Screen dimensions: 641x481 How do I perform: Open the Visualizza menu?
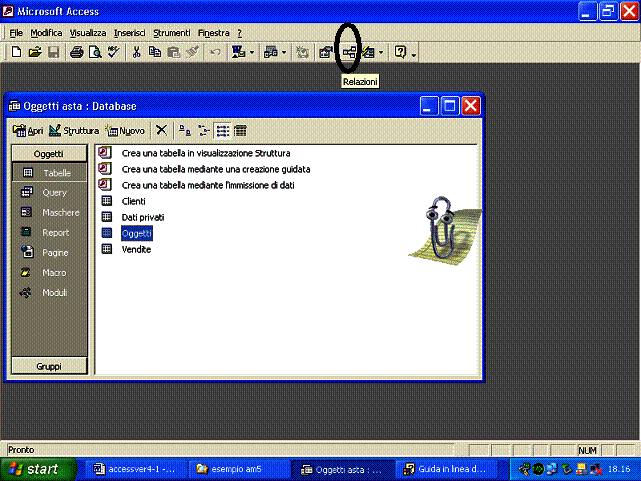click(87, 33)
